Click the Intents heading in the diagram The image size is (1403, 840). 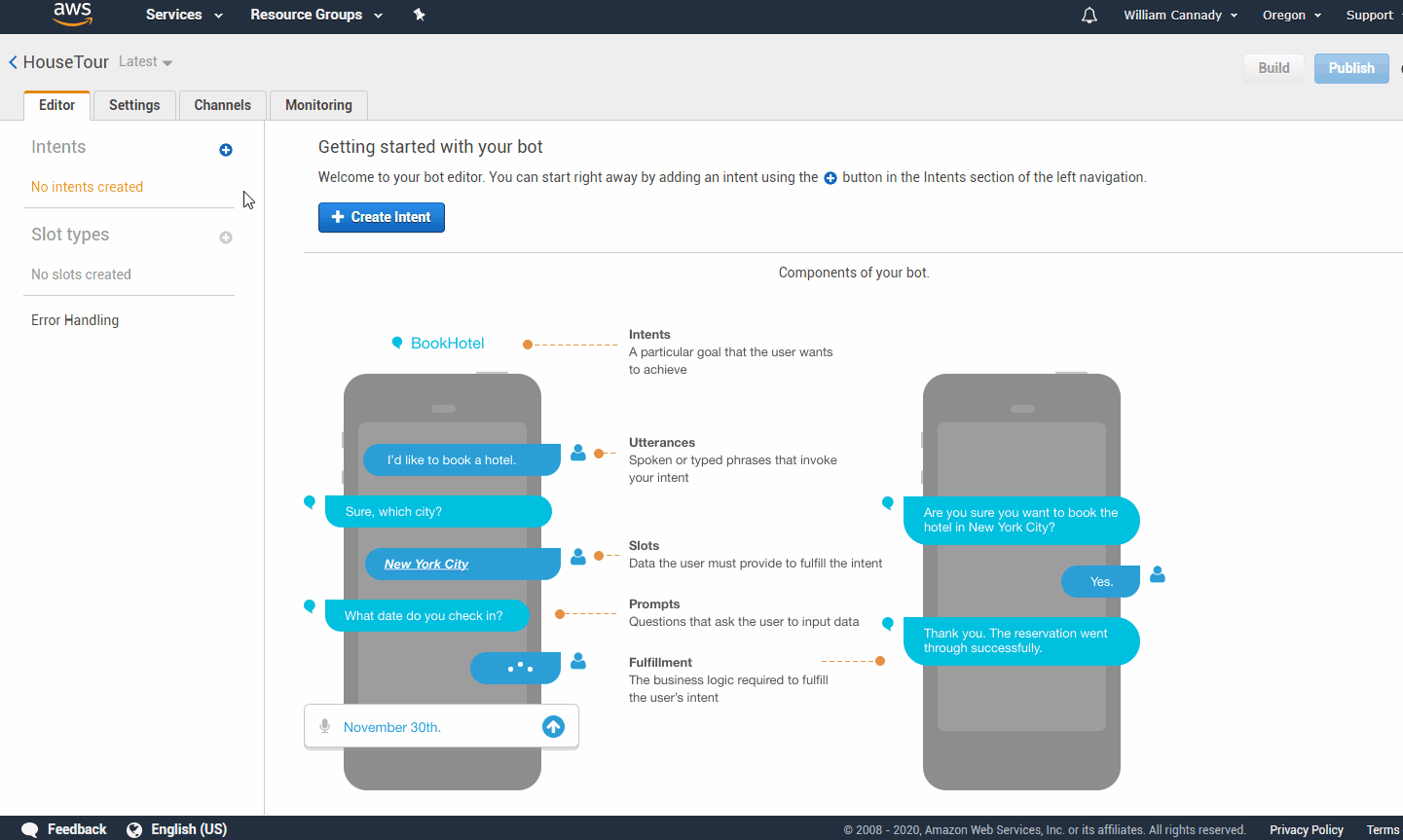pyautogui.click(x=649, y=334)
